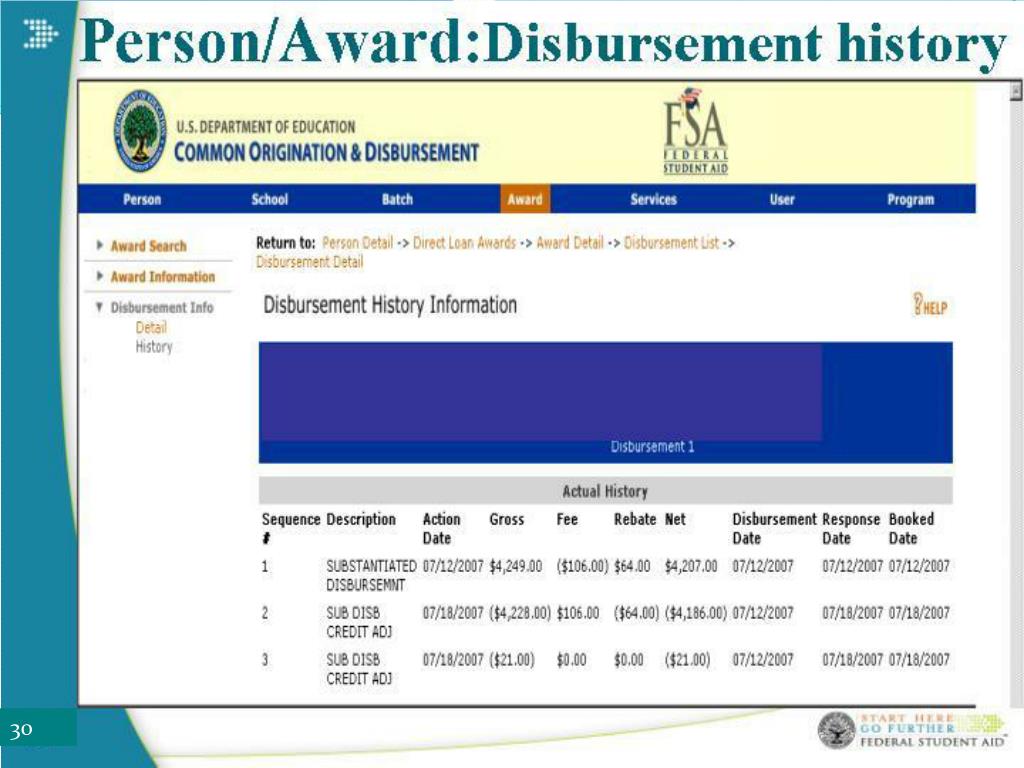
Task: Collapse the Disbursement Info arrow
Action: (99, 306)
